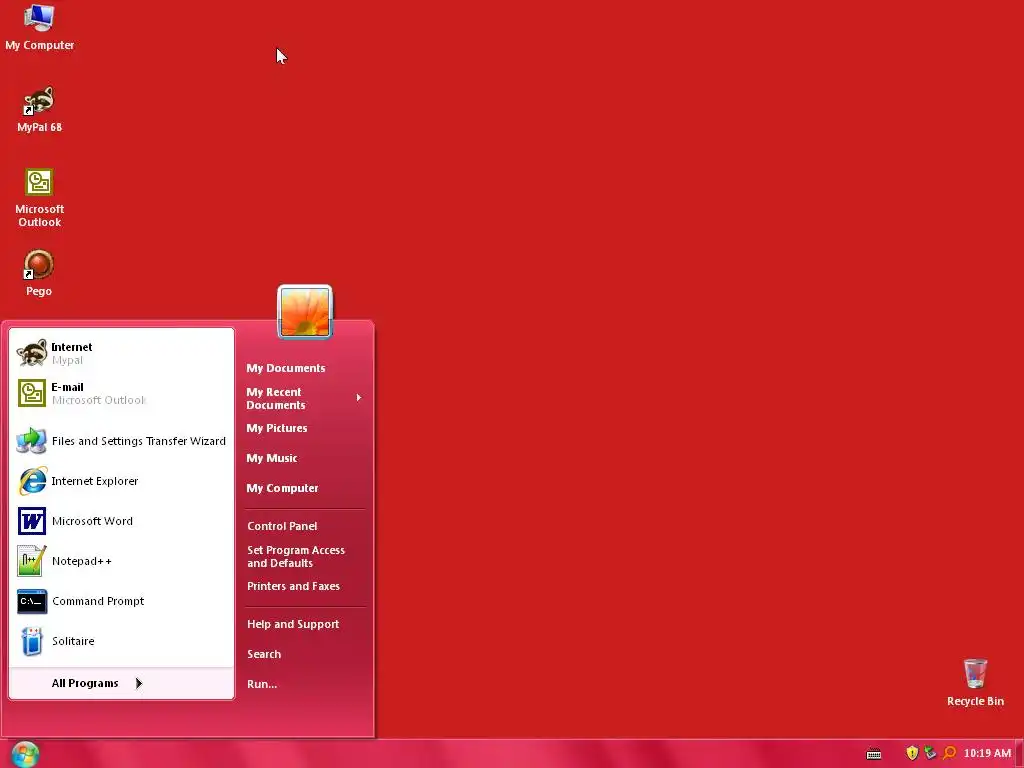Click the Start orb on the taskbar
Viewport: 1024px width, 768px height.
pyautogui.click(x=25, y=754)
